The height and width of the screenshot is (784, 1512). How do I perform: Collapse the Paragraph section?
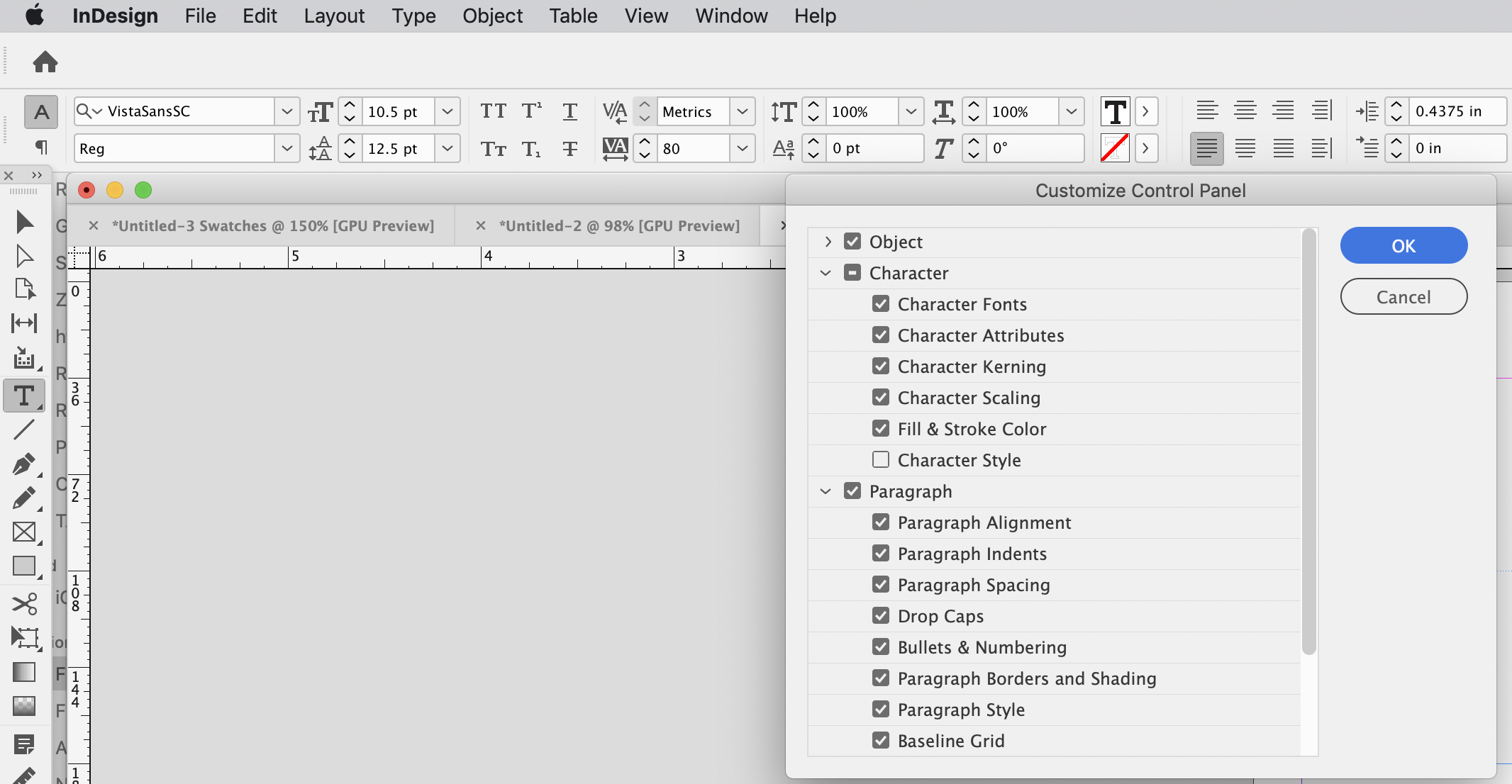click(826, 491)
